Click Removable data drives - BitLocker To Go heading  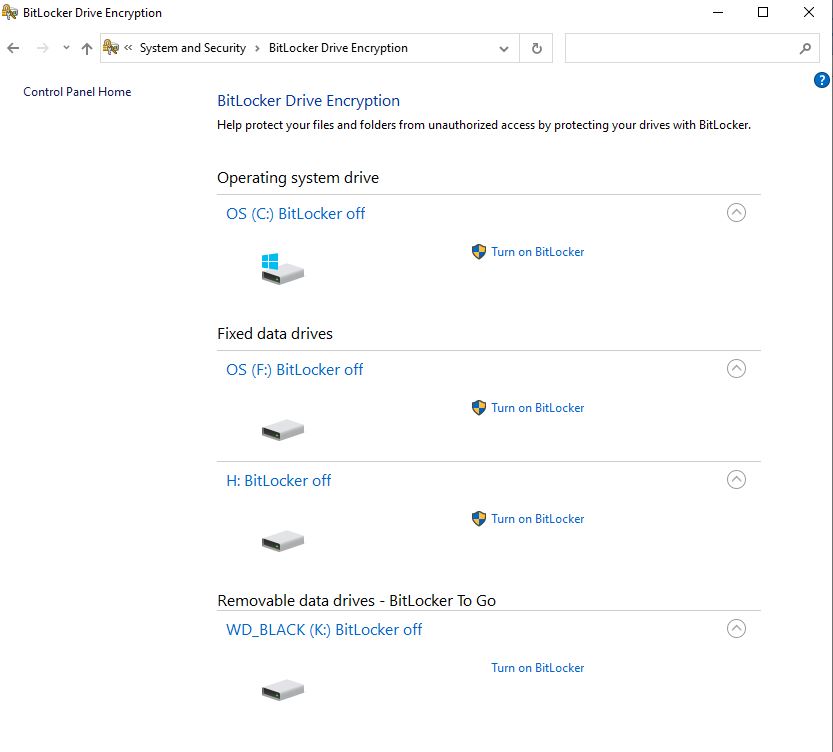point(356,601)
